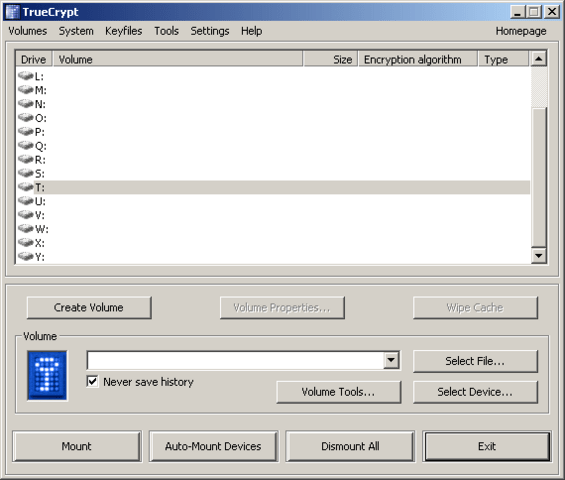Open the Settings menu

coord(210,31)
